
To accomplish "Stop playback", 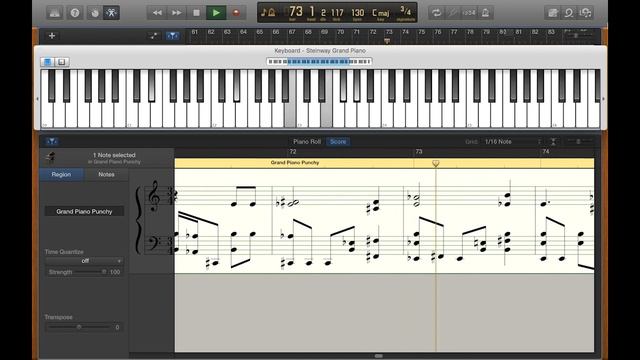I will click(x=196, y=13).
